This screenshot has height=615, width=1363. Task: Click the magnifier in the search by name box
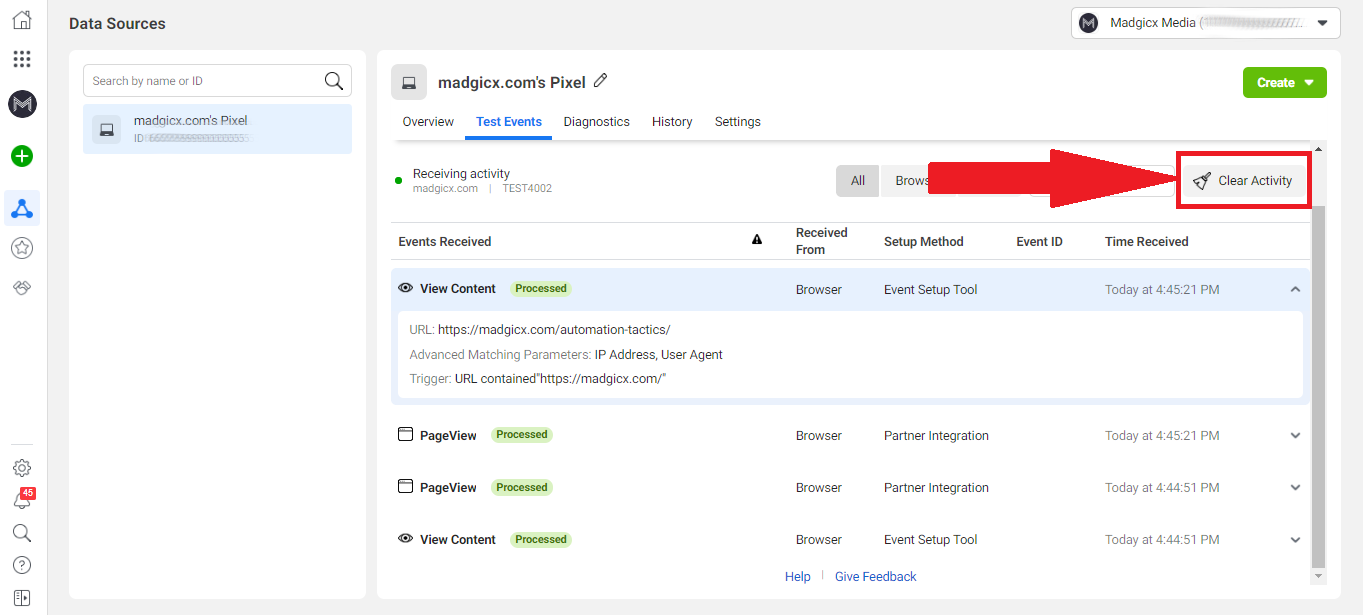click(x=334, y=81)
